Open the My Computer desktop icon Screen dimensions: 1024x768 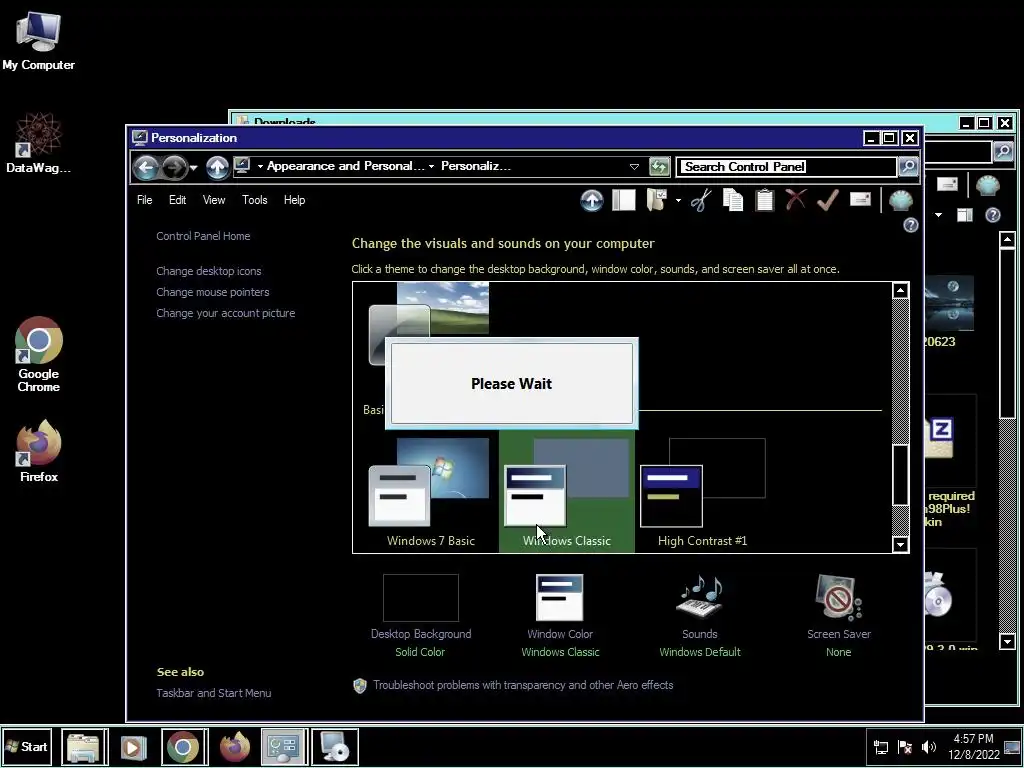click(x=39, y=40)
